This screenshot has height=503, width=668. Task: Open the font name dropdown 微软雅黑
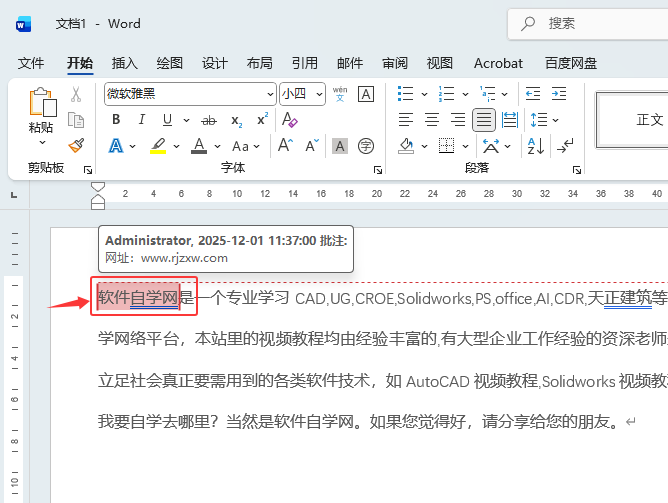click(271, 94)
